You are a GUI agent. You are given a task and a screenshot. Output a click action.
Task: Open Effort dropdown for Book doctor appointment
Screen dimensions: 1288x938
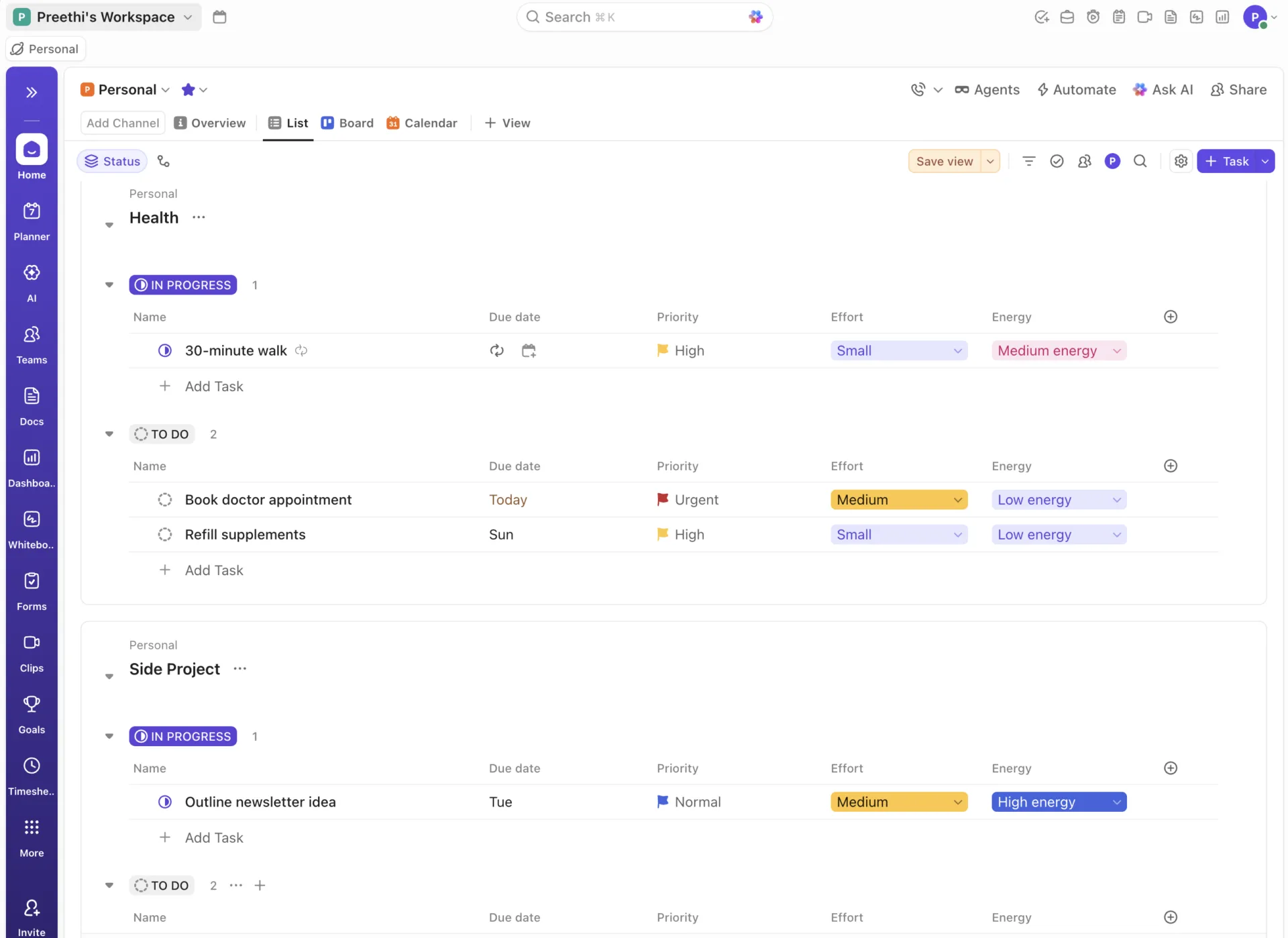[x=898, y=500]
